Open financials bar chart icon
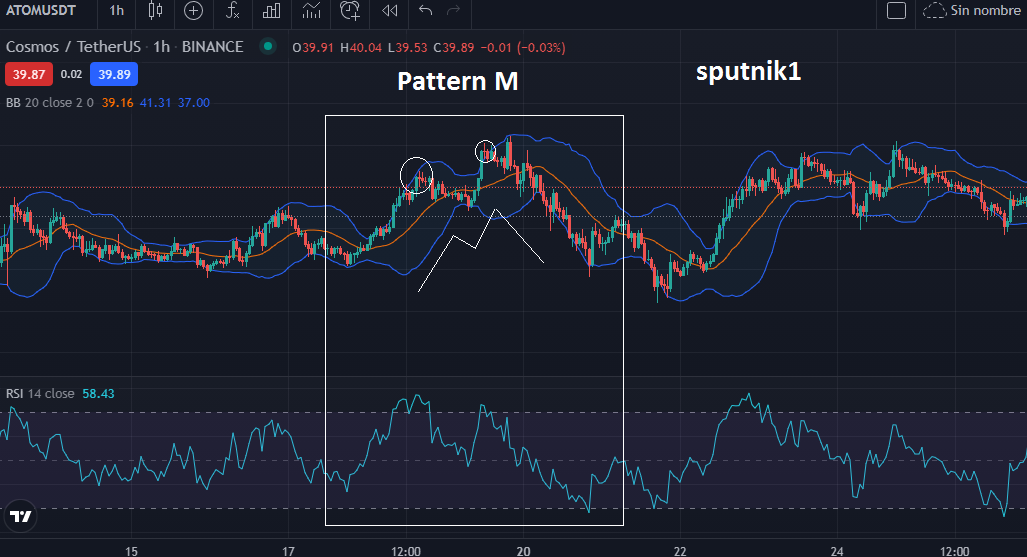1027x557 pixels. click(271, 10)
